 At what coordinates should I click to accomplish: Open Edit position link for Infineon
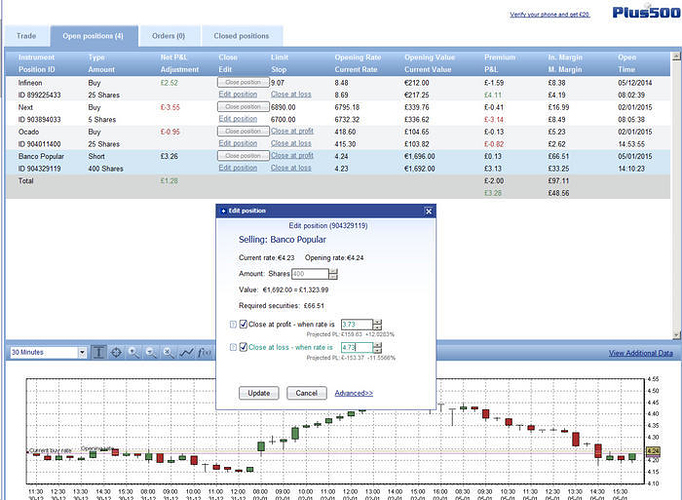point(238,94)
